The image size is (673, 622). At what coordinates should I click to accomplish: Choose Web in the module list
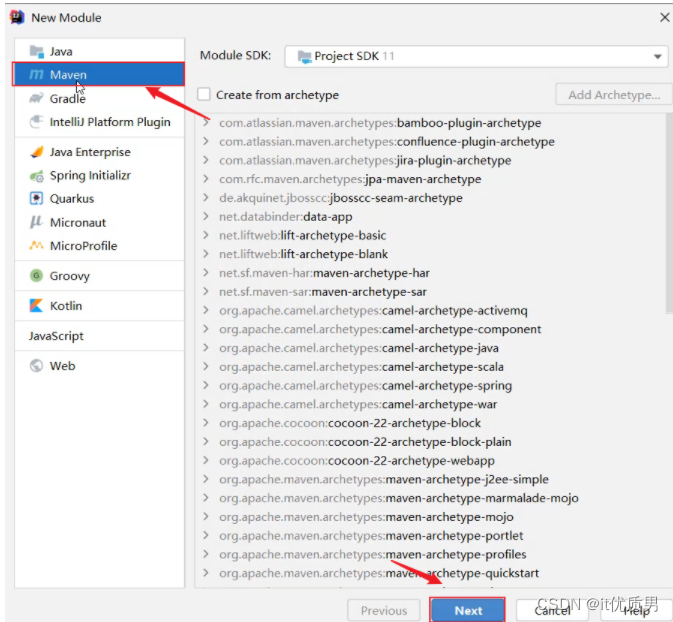point(100,366)
